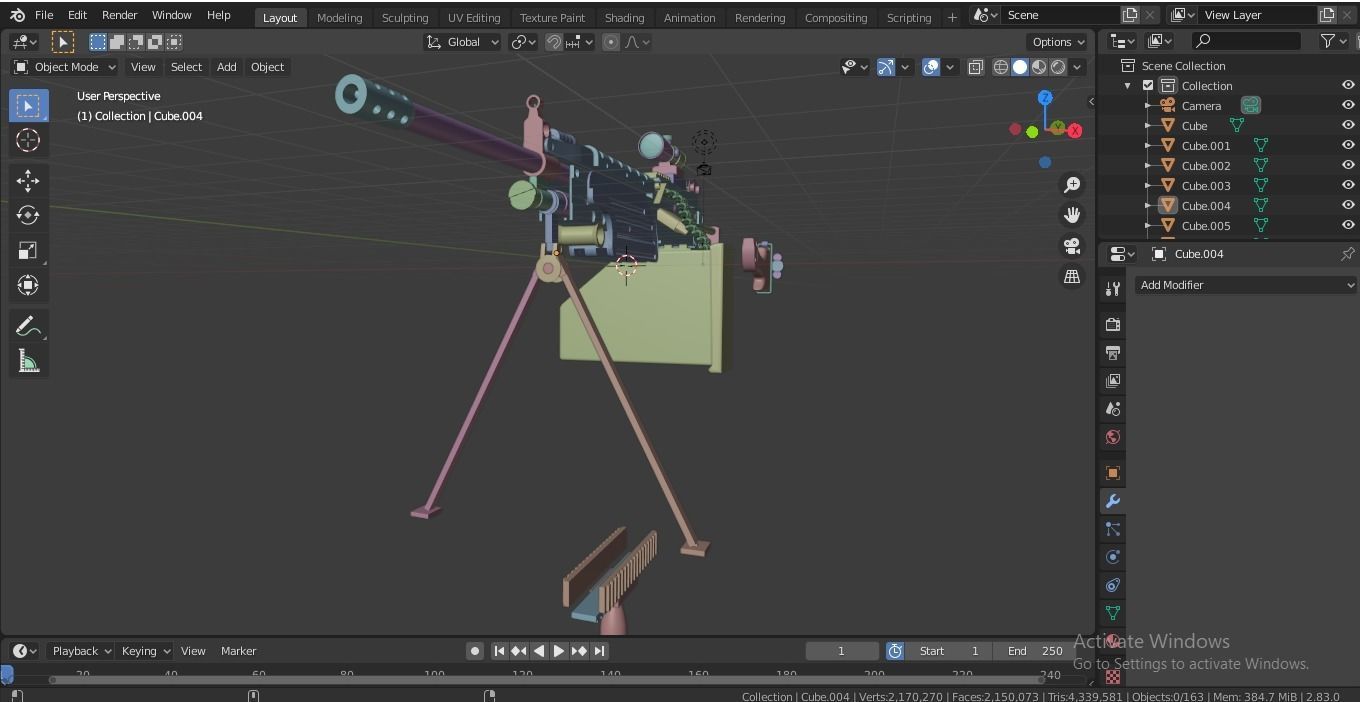This screenshot has height=702, width=1360.
Task: Expand the Camera item in outliner
Action: pyautogui.click(x=1148, y=106)
